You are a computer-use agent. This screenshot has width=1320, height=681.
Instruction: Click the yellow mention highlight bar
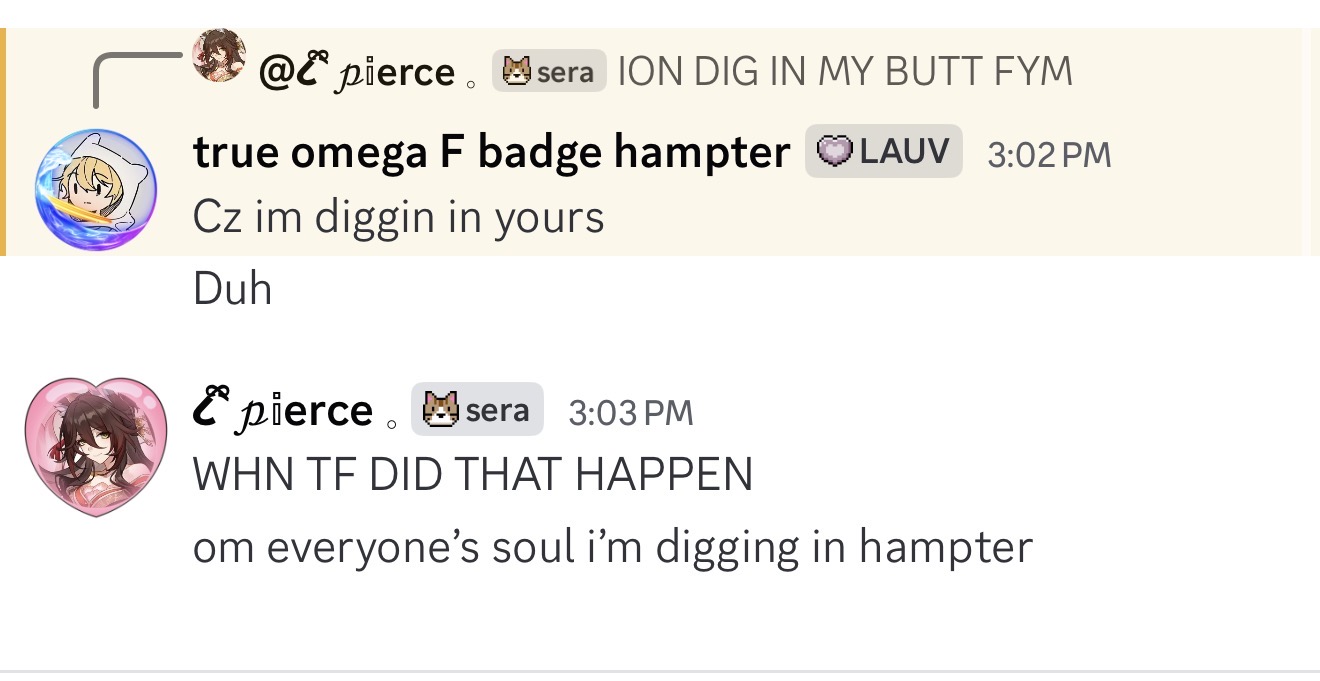point(3,142)
